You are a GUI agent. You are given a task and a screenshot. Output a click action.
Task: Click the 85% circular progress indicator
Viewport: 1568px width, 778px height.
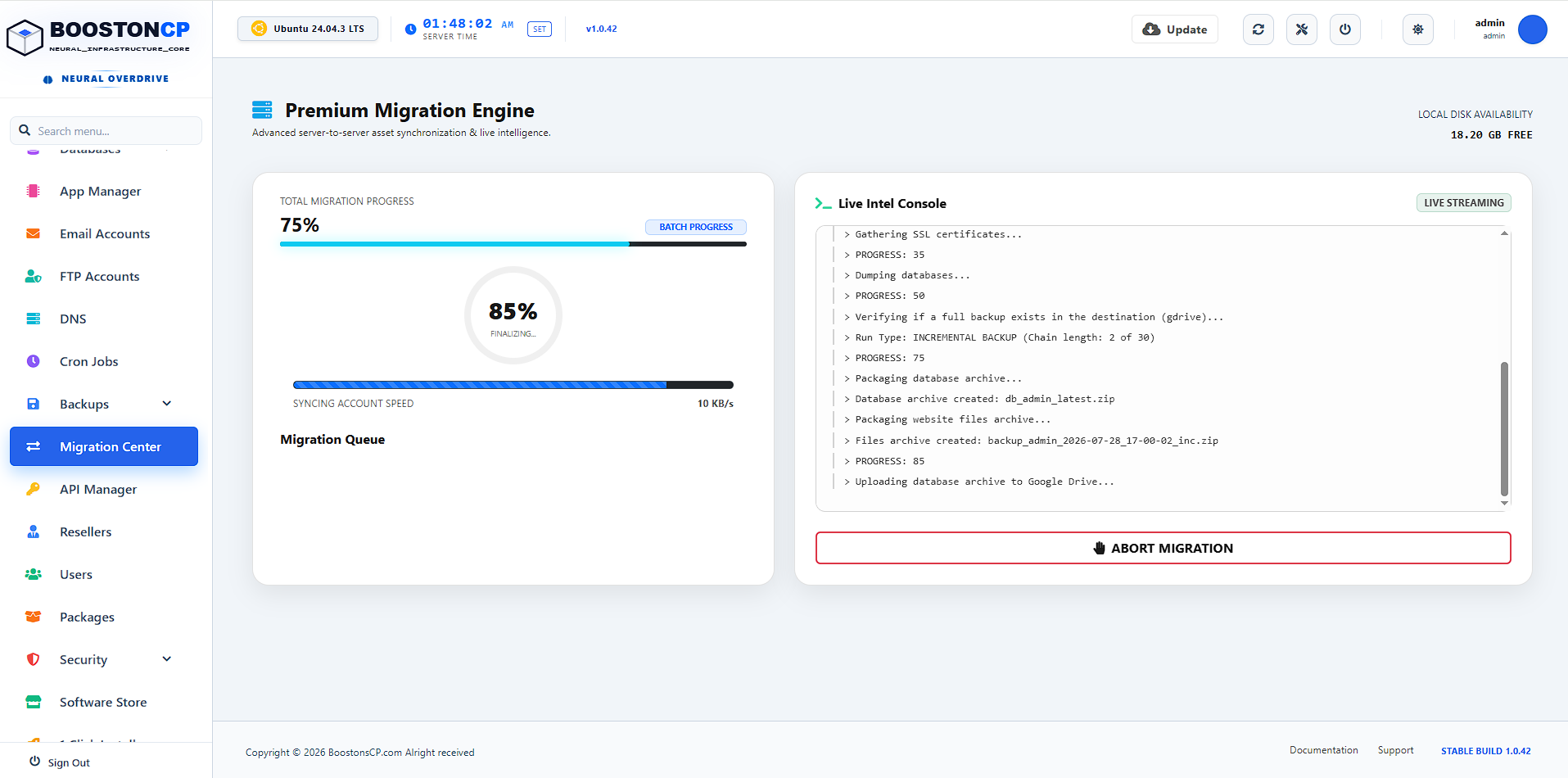pos(513,315)
